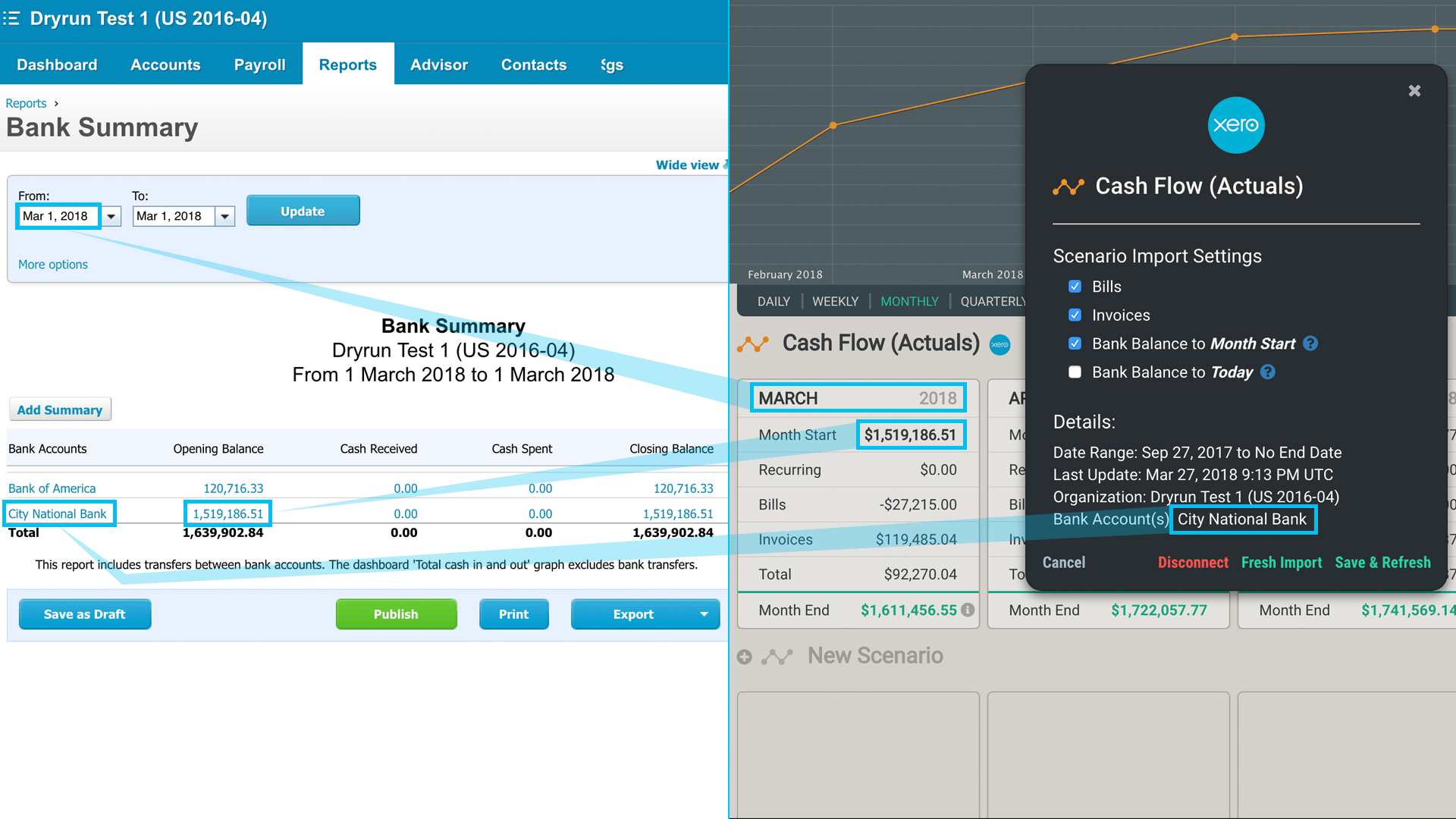The image size is (1456, 819).
Task: Click the organization menu list icon
Action: 11,18
